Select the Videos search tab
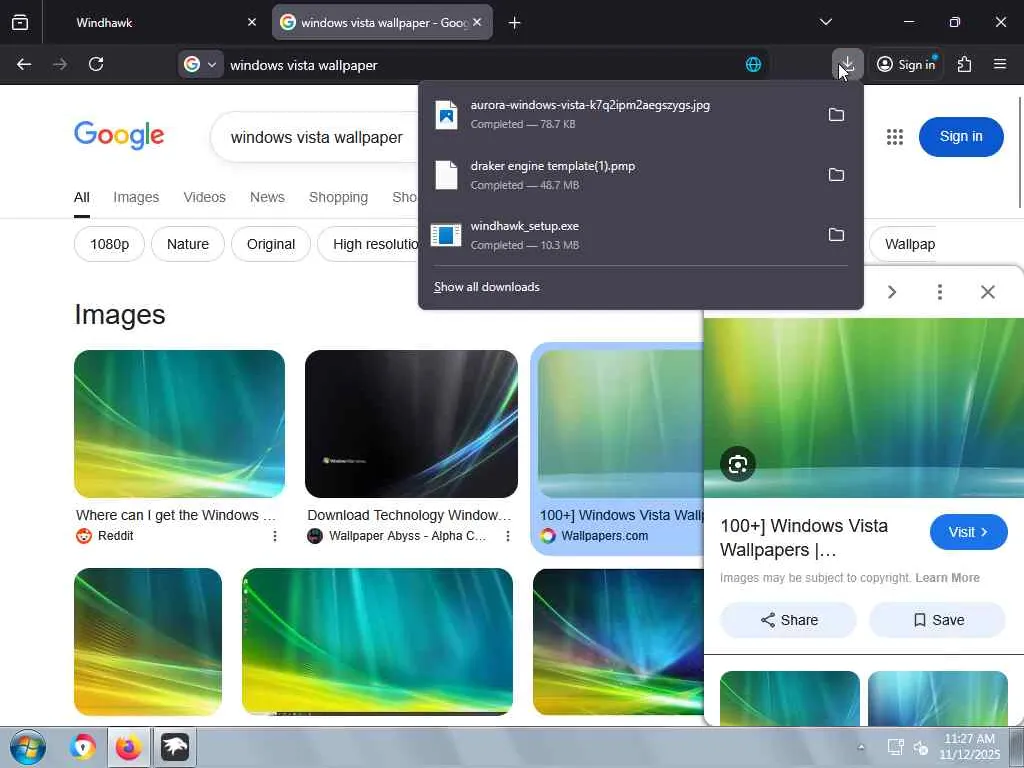Viewport: 1024px width, 768px height. click(x=204, y=197)
